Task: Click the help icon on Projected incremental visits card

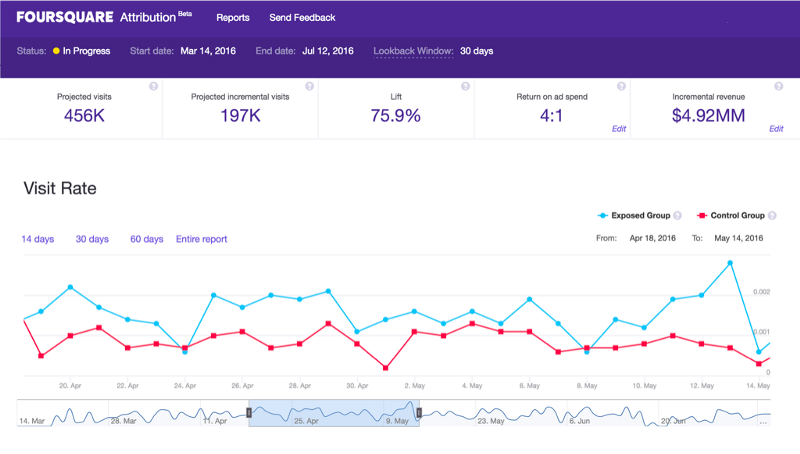Action: [x=309, y=86]
